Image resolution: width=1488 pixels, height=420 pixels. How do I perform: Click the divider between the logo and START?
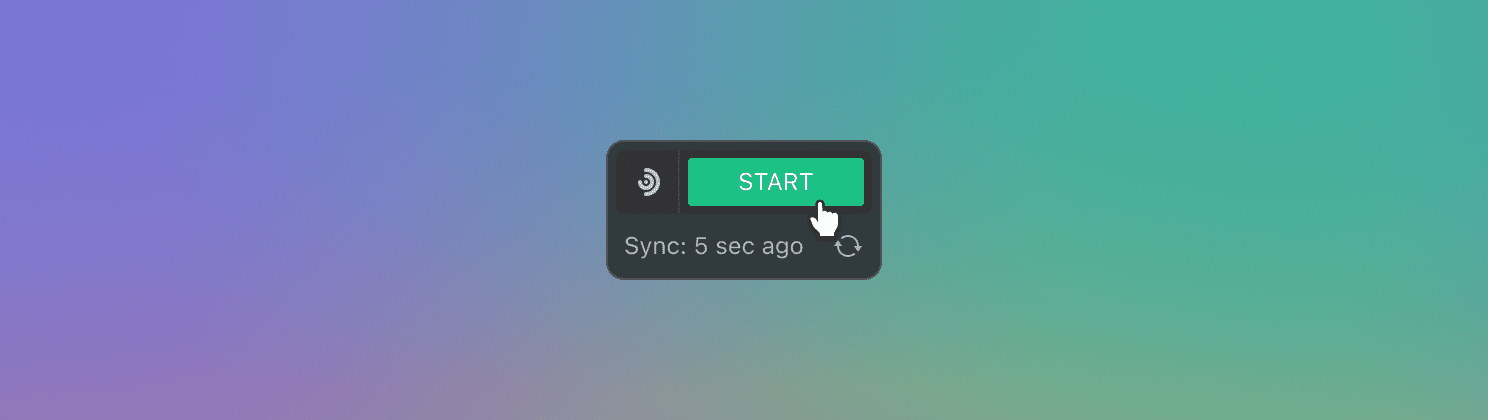[x=679, y=182]
